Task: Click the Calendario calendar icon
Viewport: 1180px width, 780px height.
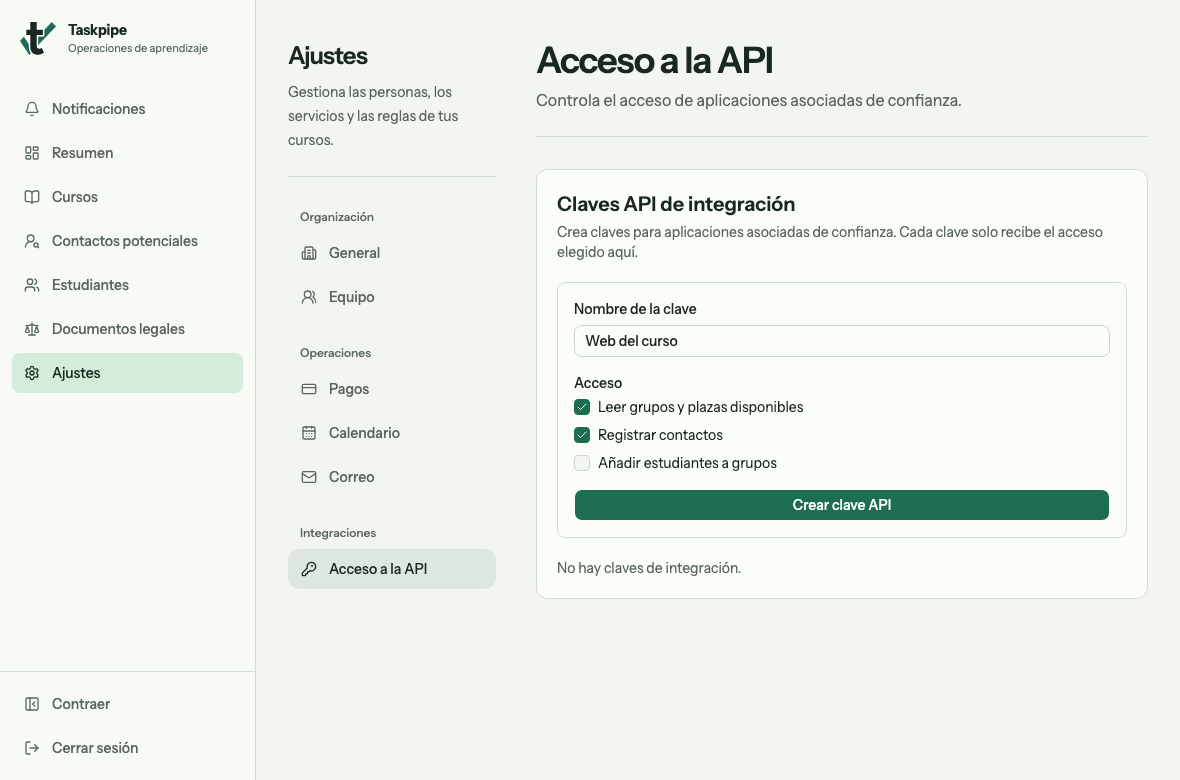Action: (x=309, y=433)
